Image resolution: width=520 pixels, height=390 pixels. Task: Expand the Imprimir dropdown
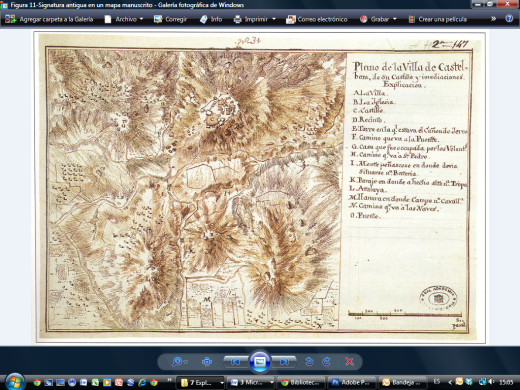tap(255, 19)
